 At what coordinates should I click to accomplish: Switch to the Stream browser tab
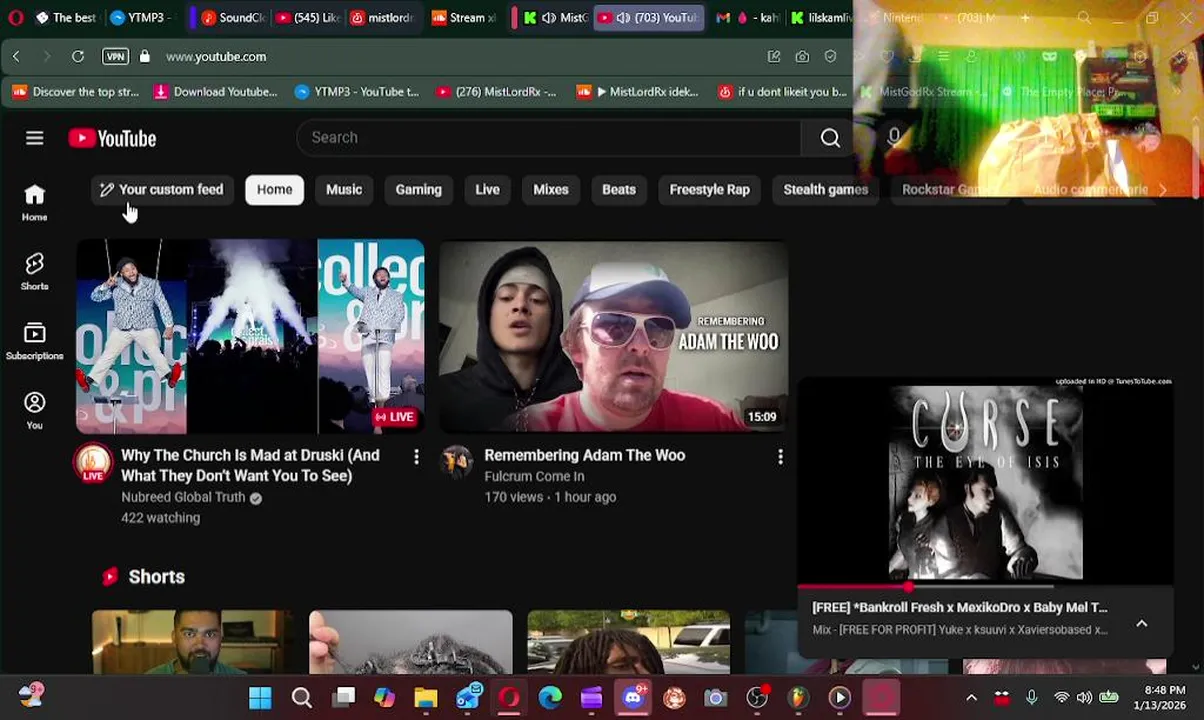(x=464, y=18)
